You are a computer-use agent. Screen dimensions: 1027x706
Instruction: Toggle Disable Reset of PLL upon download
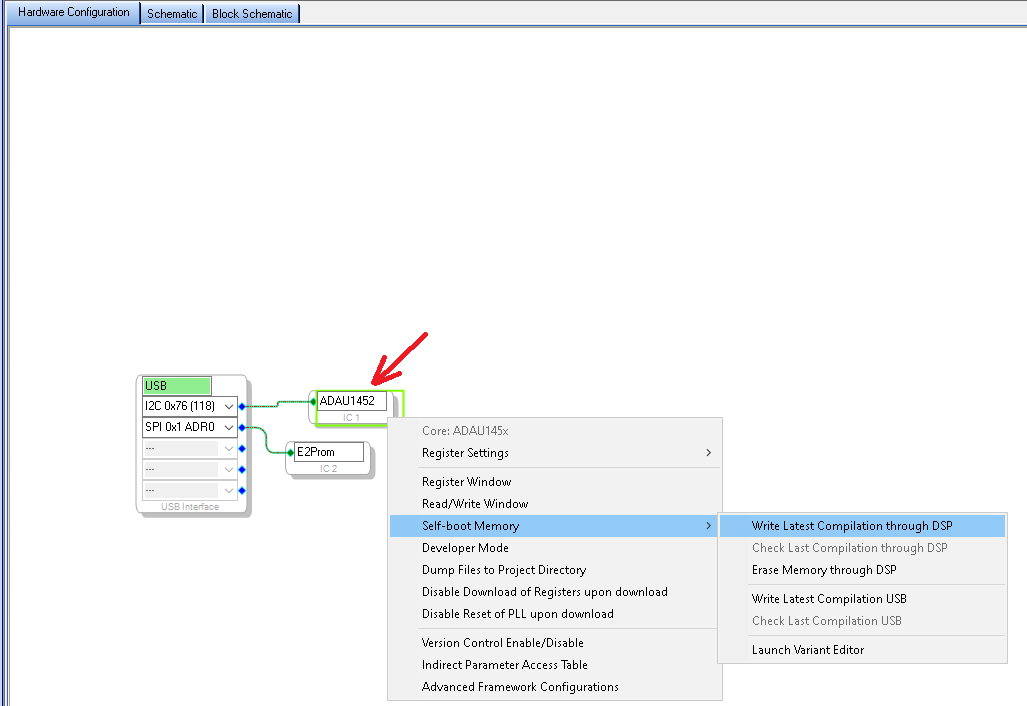[517, 614]
